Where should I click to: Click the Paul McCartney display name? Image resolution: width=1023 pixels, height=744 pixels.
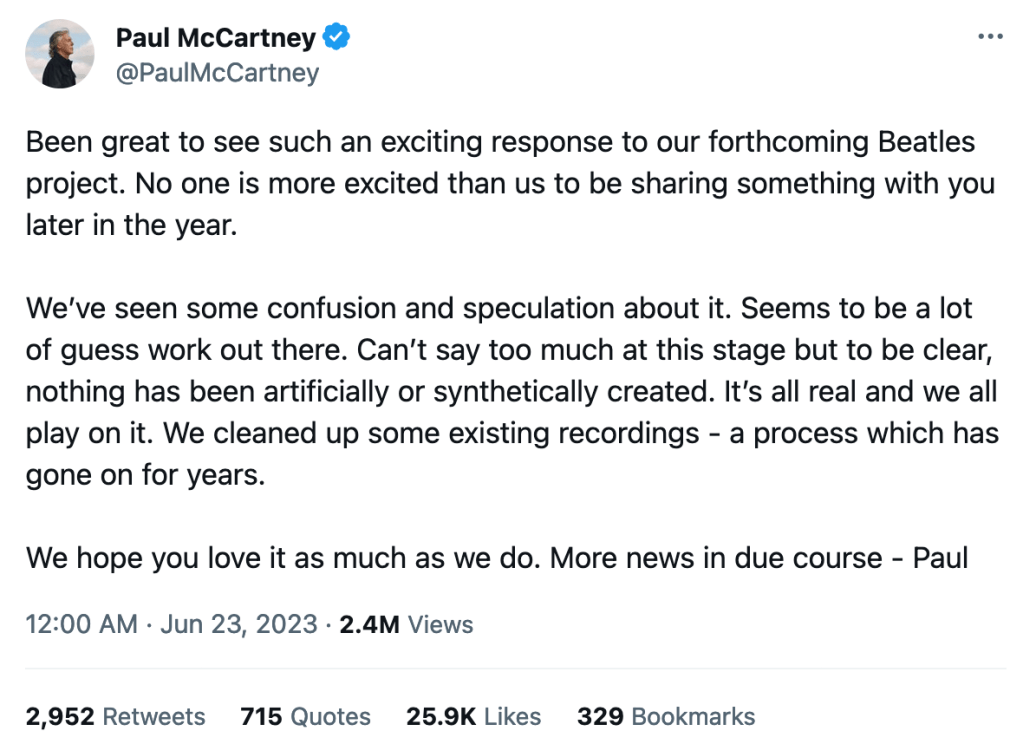tap(215, 39)
